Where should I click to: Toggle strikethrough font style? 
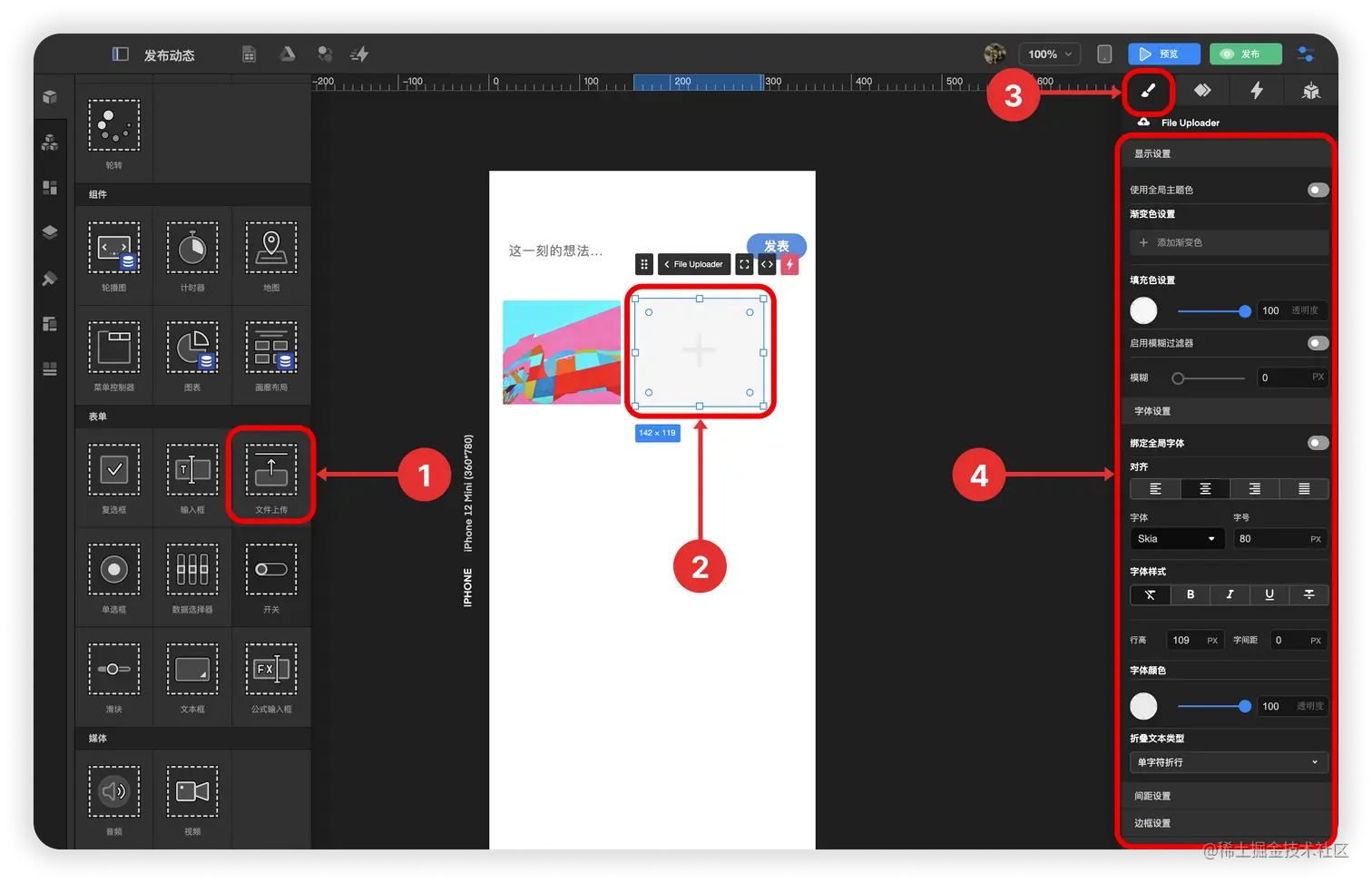tap(1308, 594)
